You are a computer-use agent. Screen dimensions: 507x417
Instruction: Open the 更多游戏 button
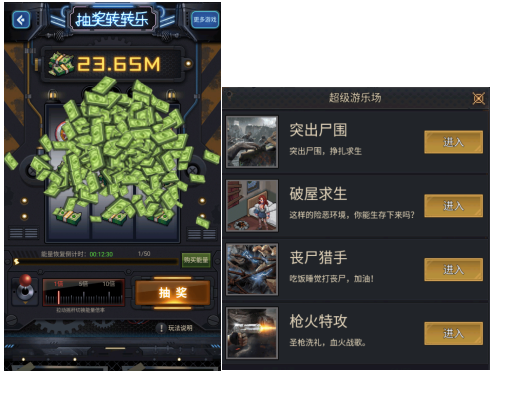[x=205, y=20]
